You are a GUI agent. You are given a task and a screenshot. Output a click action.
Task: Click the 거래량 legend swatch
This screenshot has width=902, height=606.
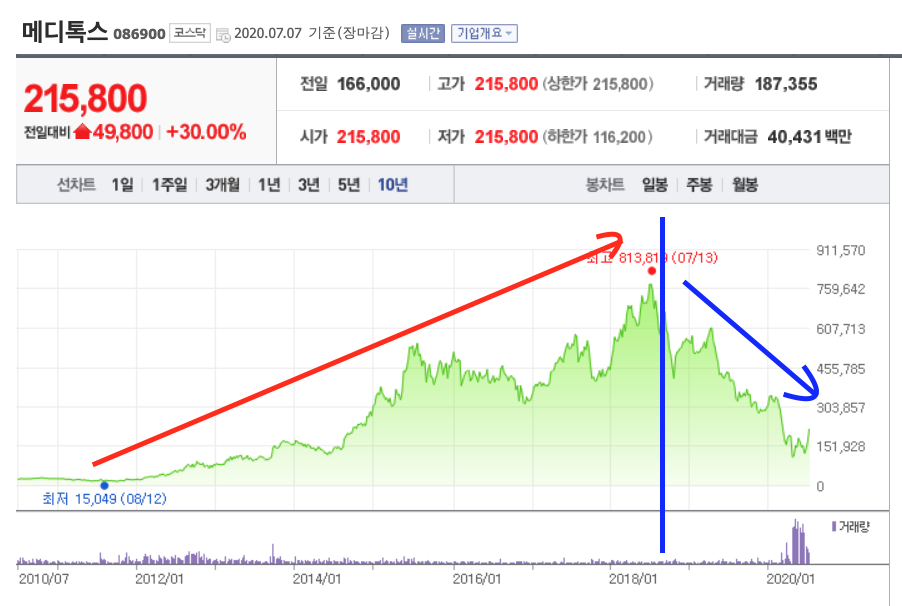[x=834, y=526]
